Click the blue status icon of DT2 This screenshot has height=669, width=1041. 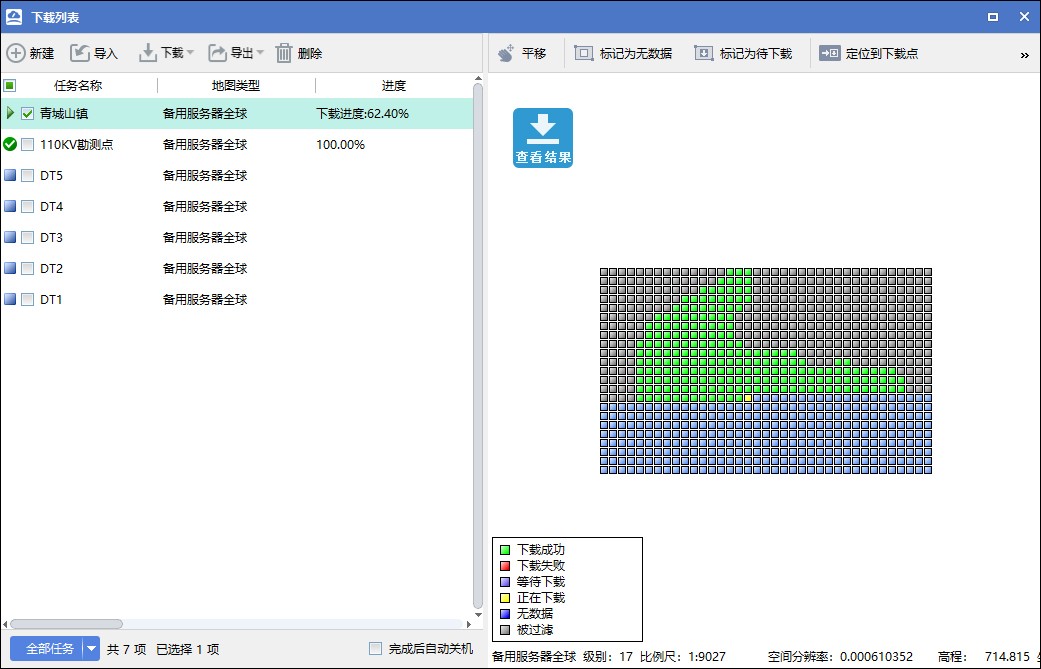(x=10, y=268)
